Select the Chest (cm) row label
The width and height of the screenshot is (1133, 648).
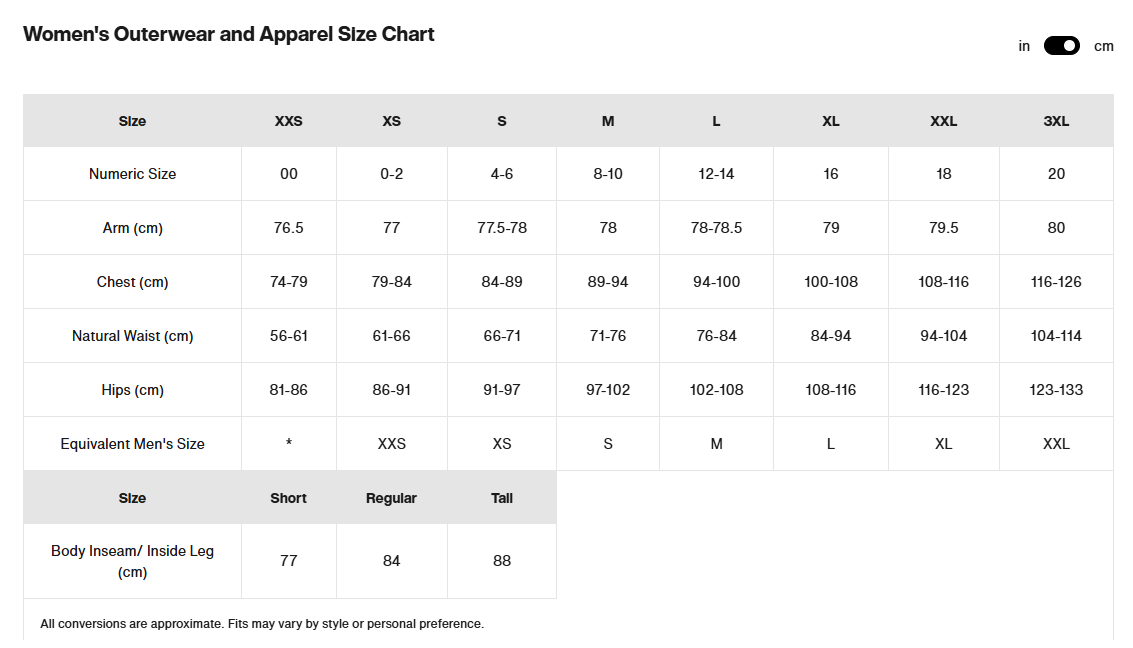[x=132, y=282]
